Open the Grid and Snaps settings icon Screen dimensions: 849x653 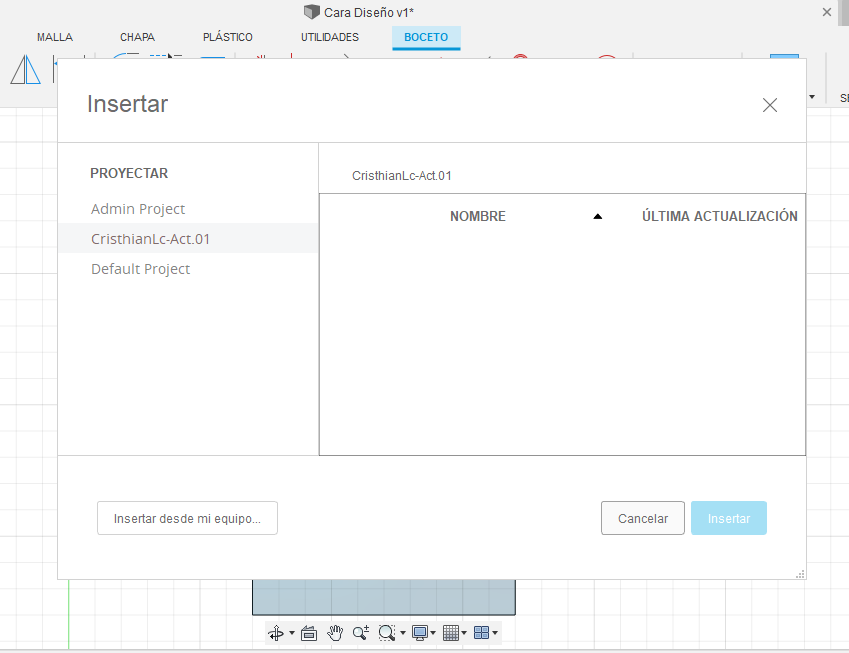pyautogui.click(x=451, y=632)
